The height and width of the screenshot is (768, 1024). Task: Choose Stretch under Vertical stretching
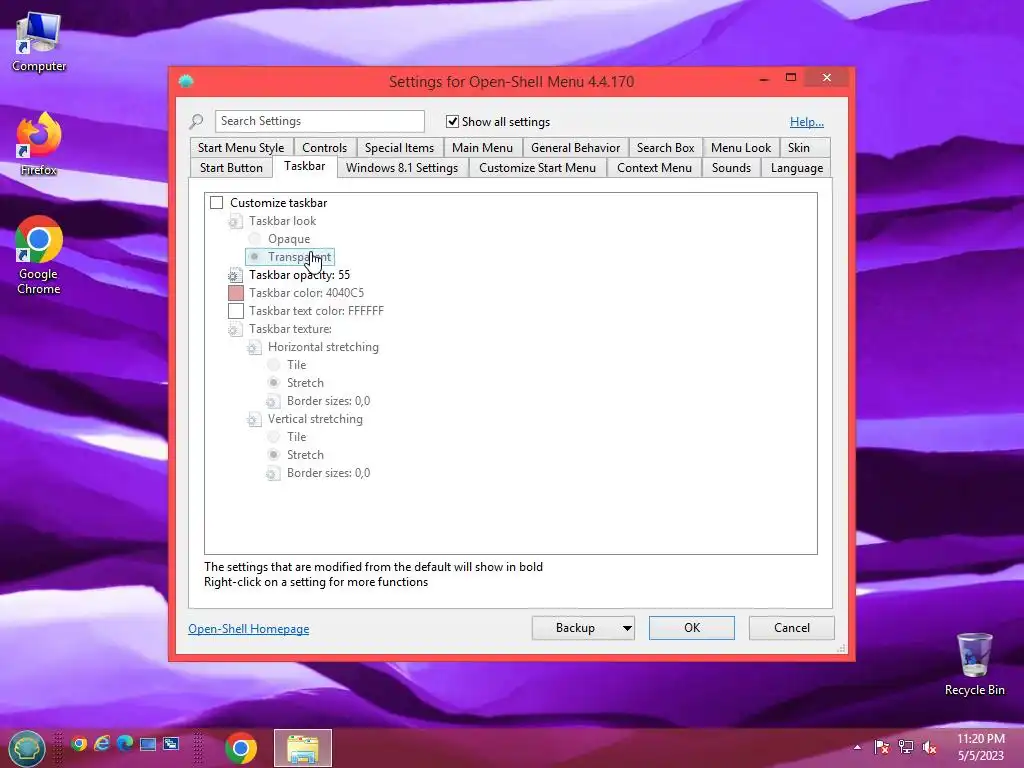[274, 455]
